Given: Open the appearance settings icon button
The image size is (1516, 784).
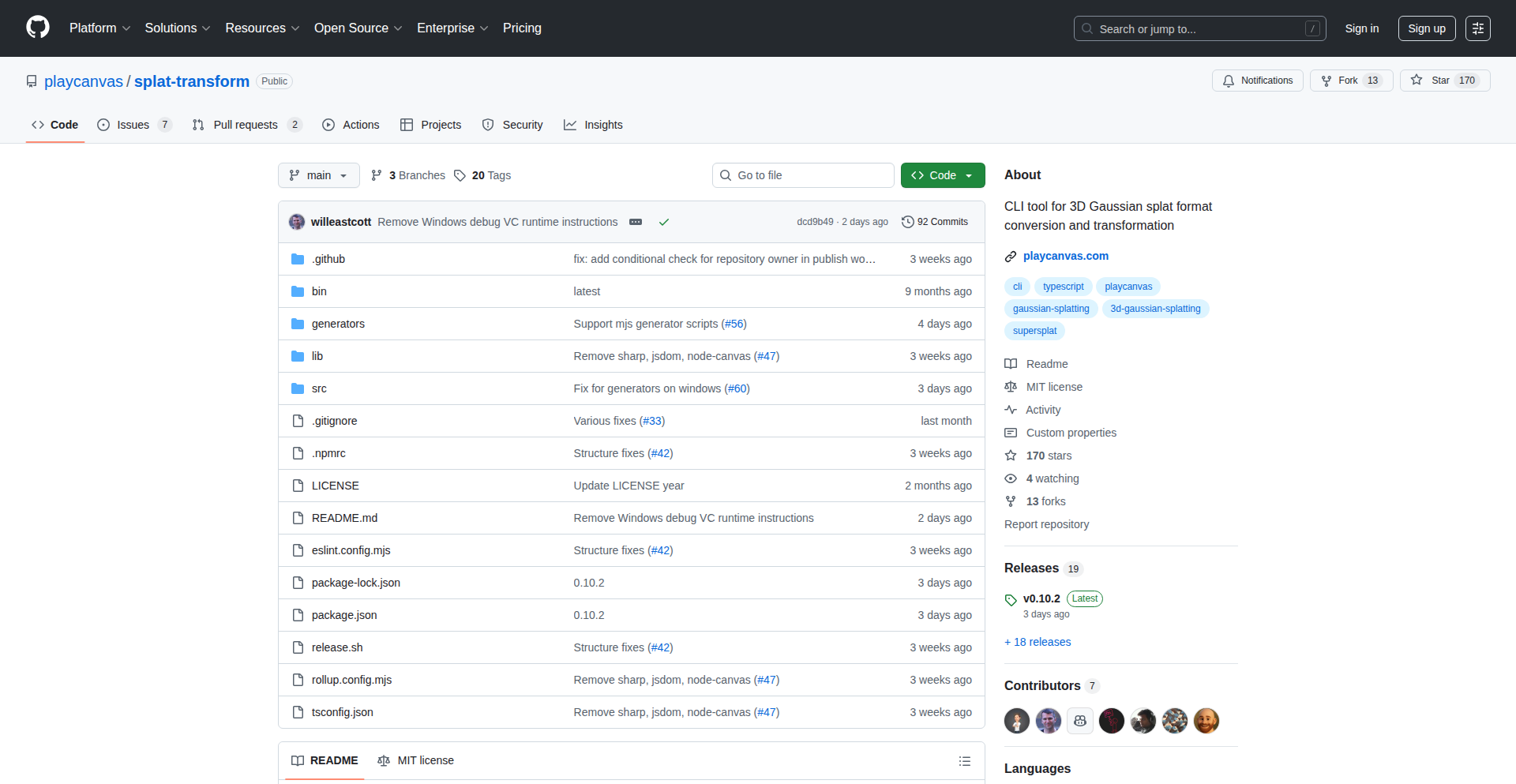Looking at the screenshot, I should (x=1478, y=28).
